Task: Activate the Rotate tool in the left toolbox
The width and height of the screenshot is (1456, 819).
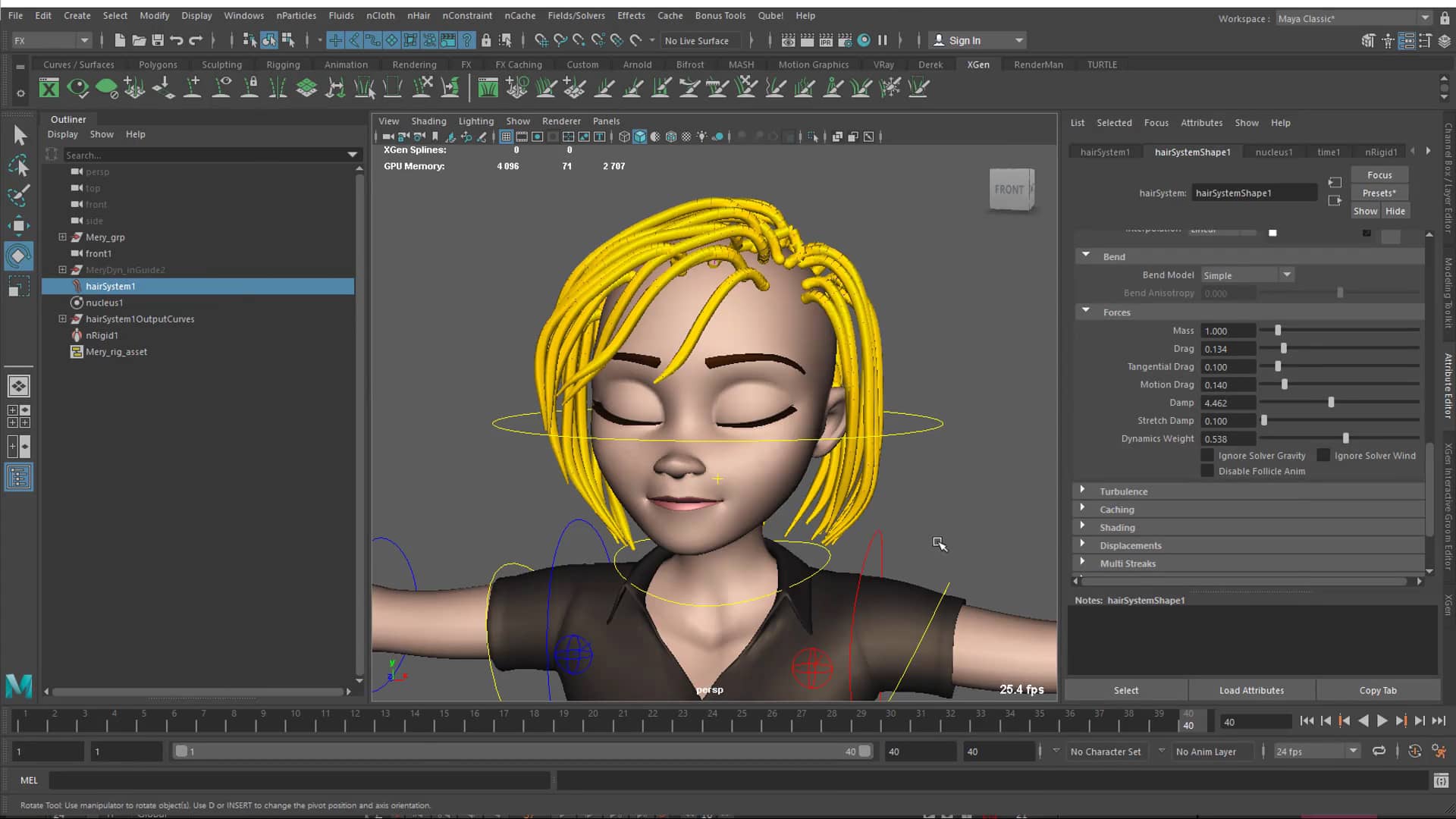Action: coord(19,256)
